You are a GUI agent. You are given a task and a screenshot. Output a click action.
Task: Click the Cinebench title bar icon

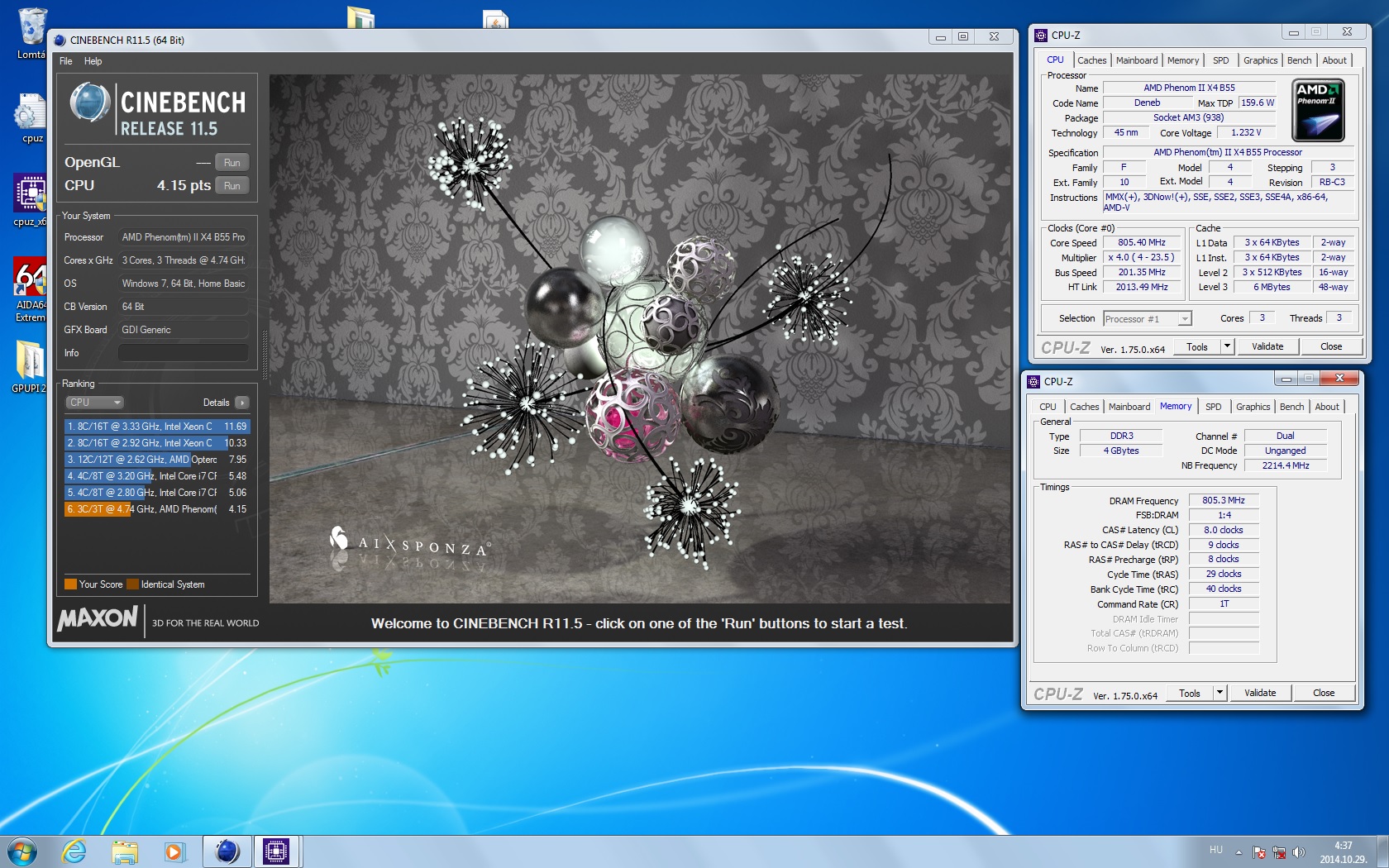[60, 40]
